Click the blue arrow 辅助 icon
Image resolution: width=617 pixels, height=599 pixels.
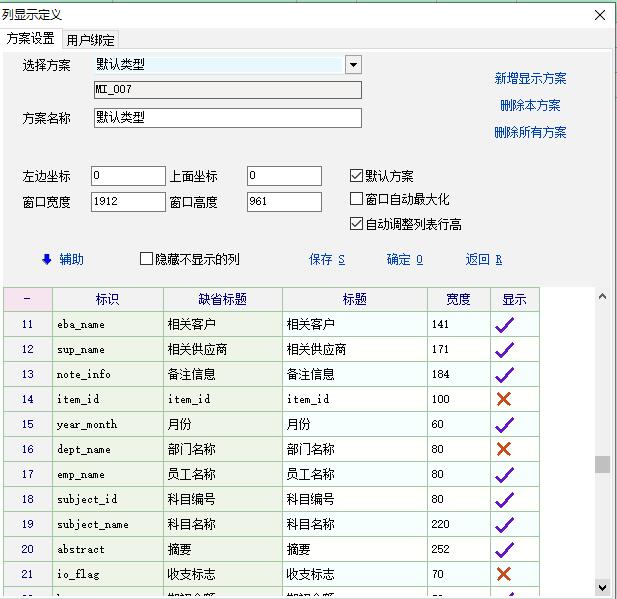coord(46,260)
